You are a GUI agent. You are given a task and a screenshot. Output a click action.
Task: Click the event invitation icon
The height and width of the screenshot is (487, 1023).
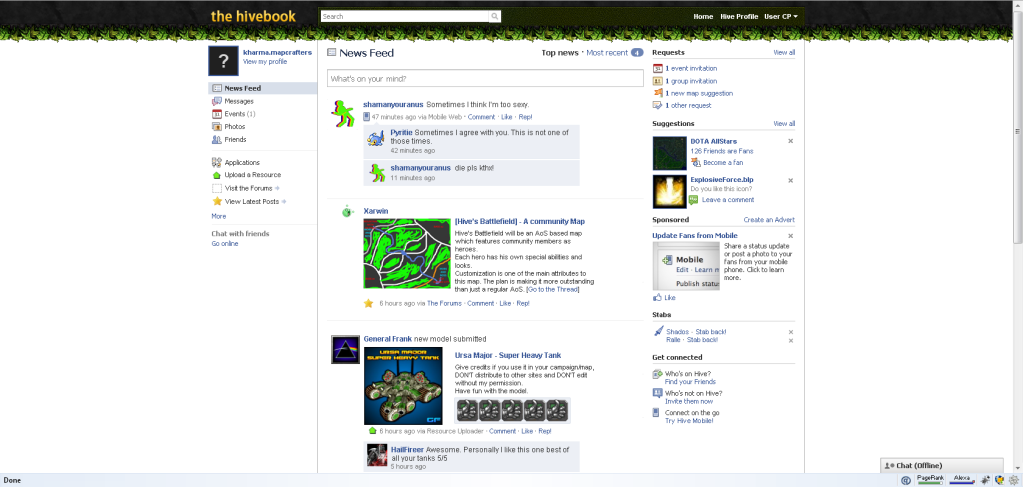click(658, 69)
